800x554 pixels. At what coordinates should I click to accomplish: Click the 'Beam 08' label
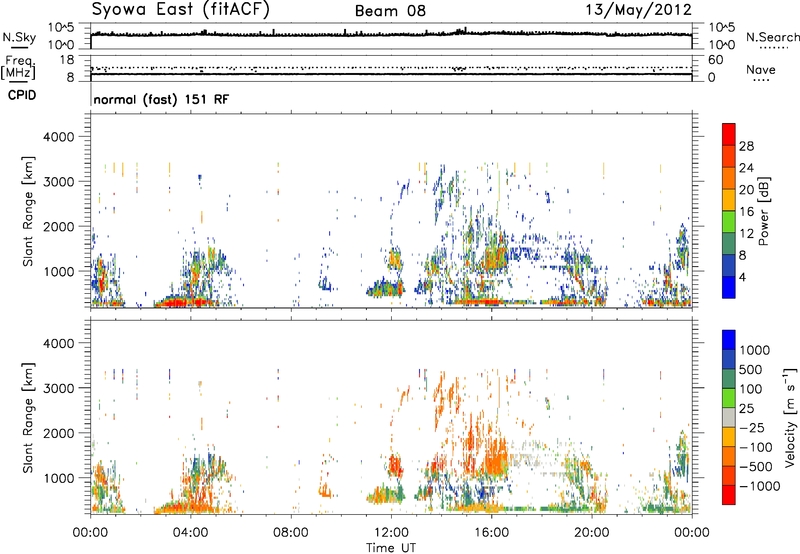tap(390, 11)
